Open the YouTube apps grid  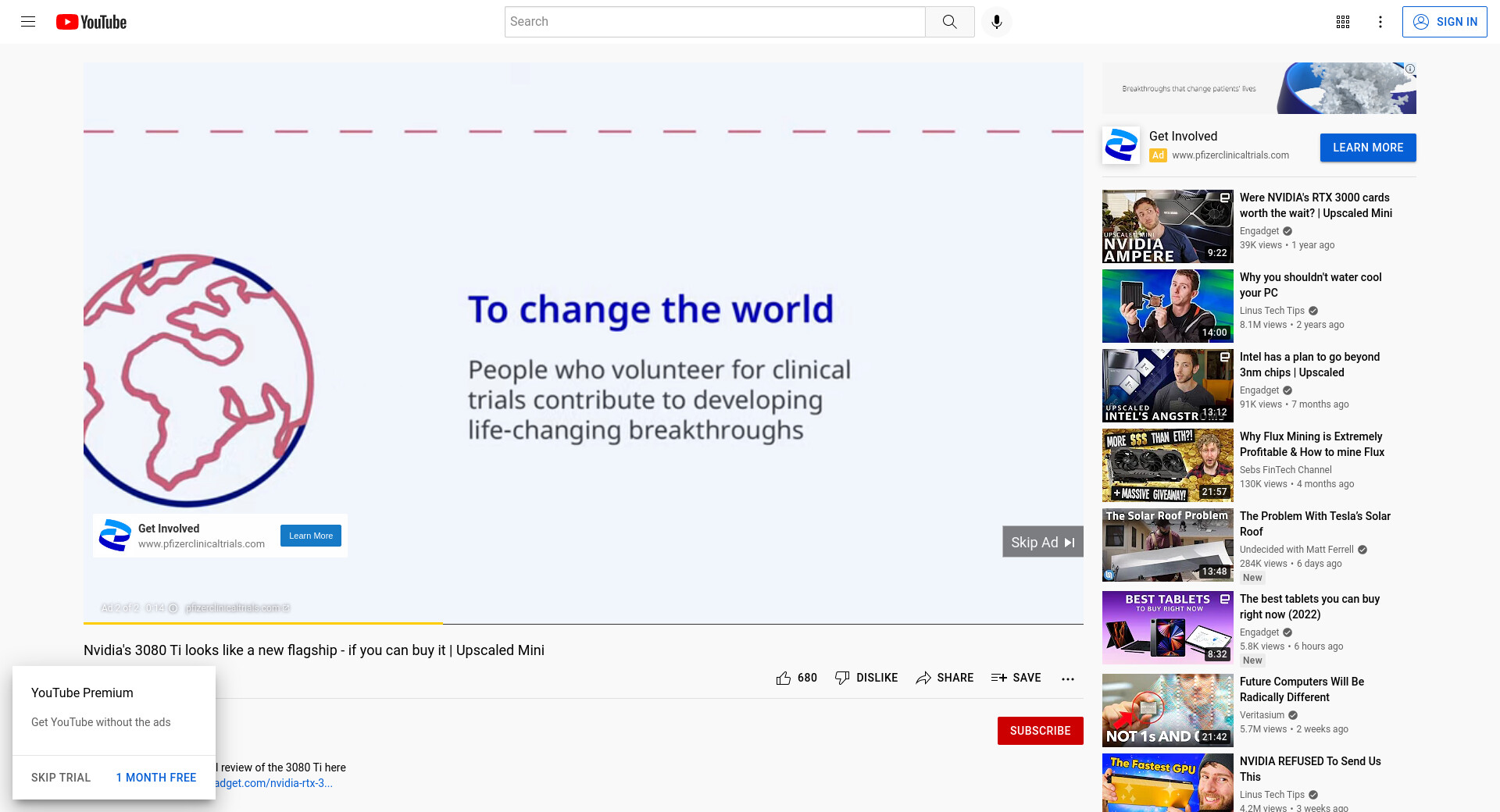click(x=1343, y=22)
